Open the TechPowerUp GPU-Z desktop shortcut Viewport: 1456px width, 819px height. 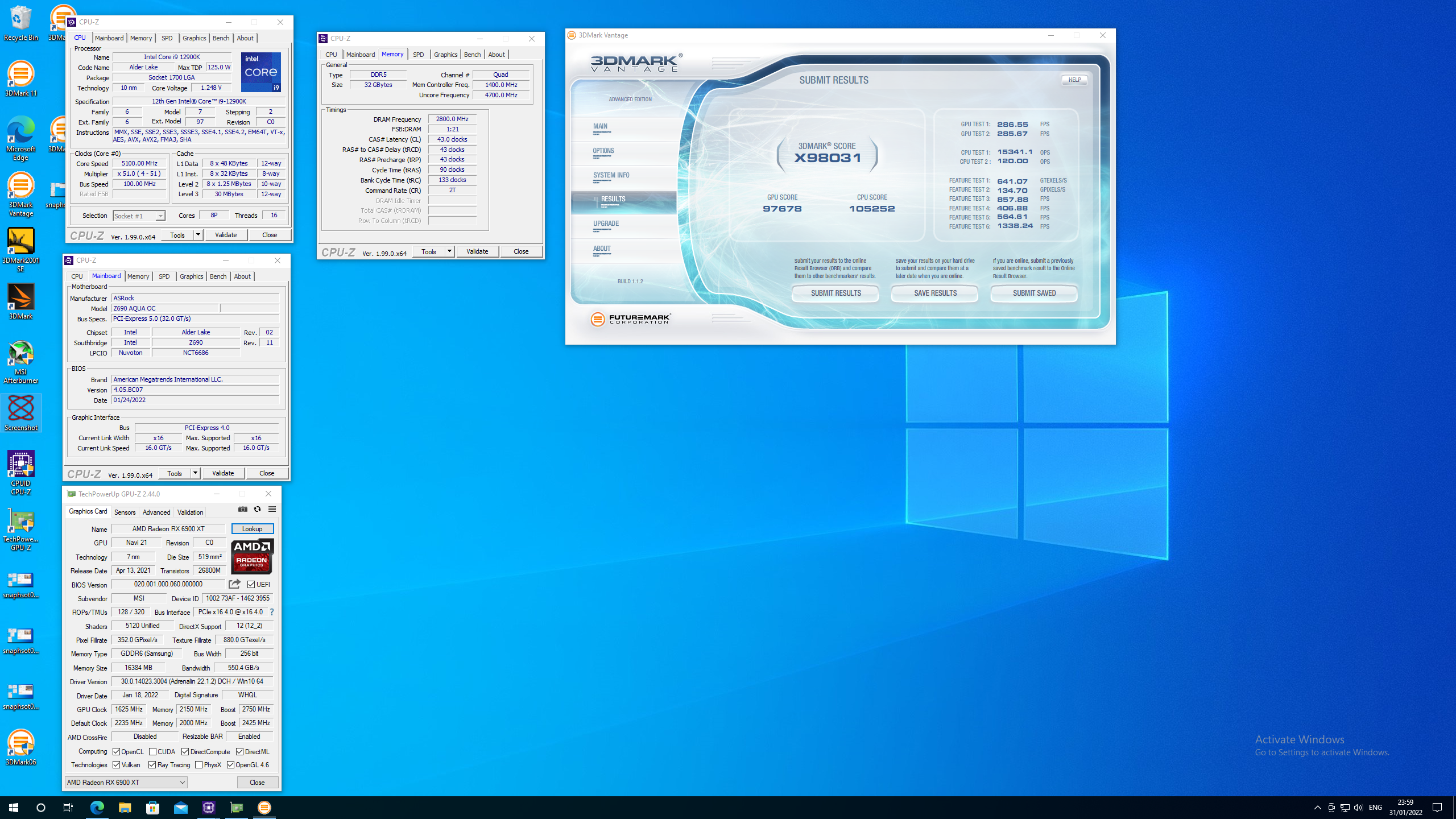pos(20,529)
